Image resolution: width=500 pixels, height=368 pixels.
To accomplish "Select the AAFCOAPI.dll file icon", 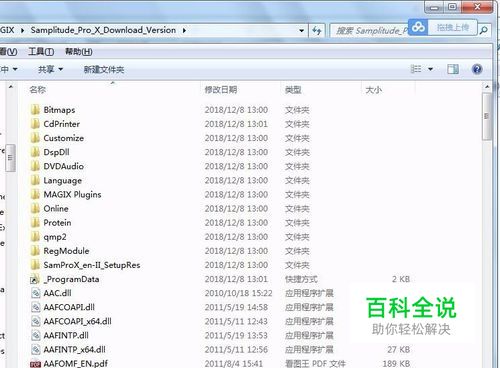I will tap(35, 307).
